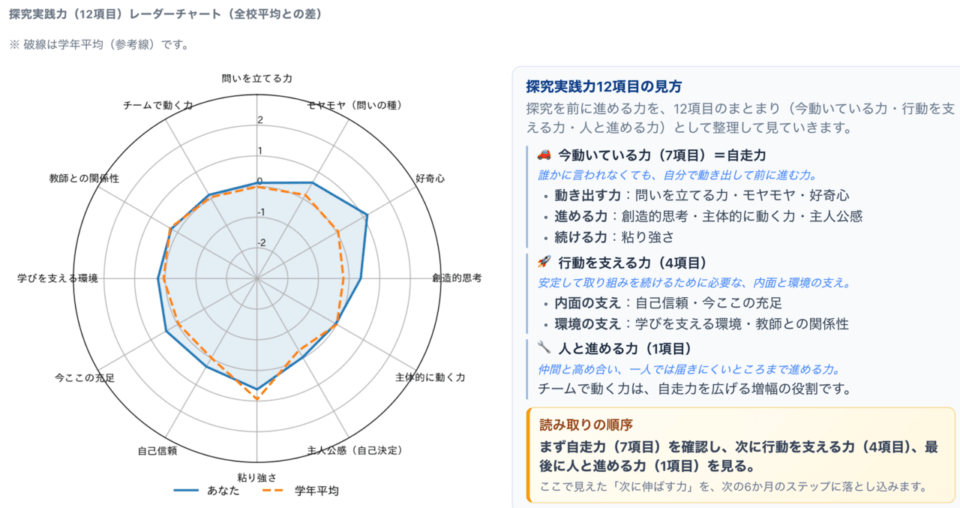Click the チームで動く力 axis label on chart
Image resolution: width=960 pixels, height=508 pixels.
(157, 105)
